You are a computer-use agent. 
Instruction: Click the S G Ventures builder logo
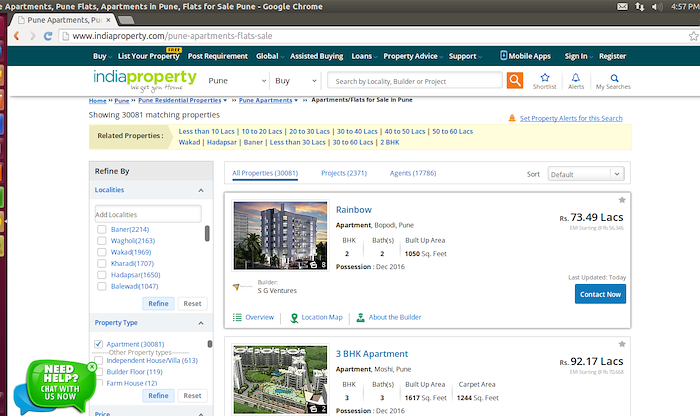(x=242, y=287)
